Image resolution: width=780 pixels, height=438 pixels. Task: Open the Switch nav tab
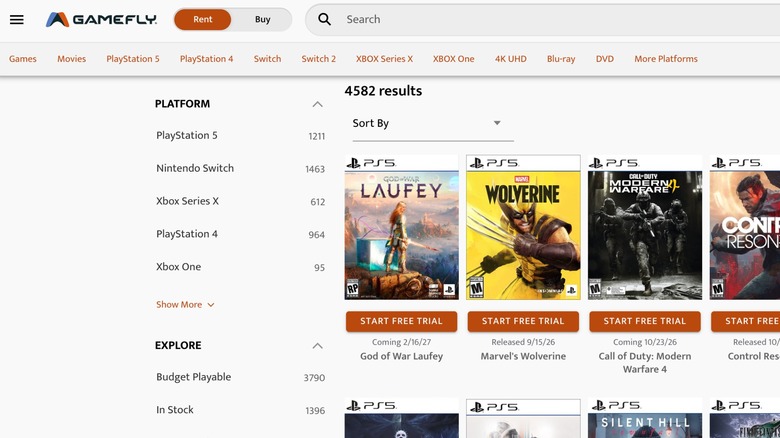point(268,59)
